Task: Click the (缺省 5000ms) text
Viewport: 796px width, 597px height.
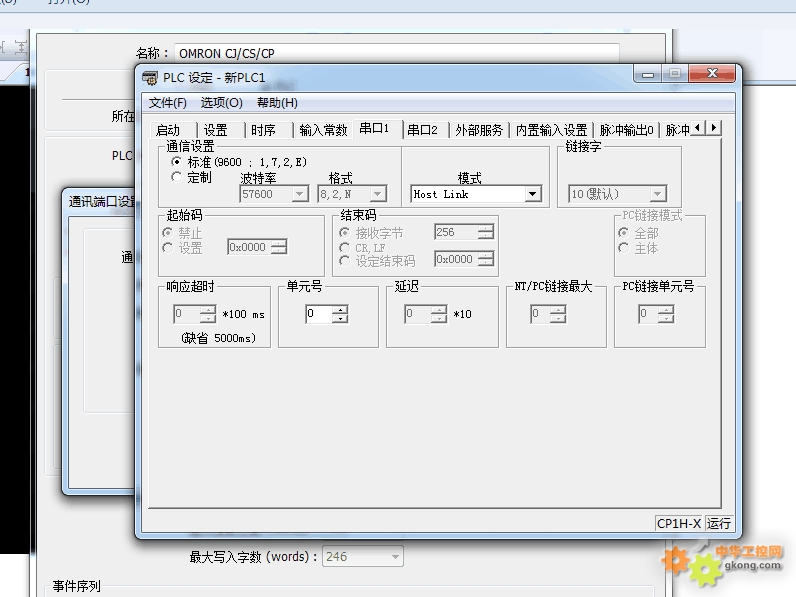Action: pyautogui.click(x=218, y=338)
